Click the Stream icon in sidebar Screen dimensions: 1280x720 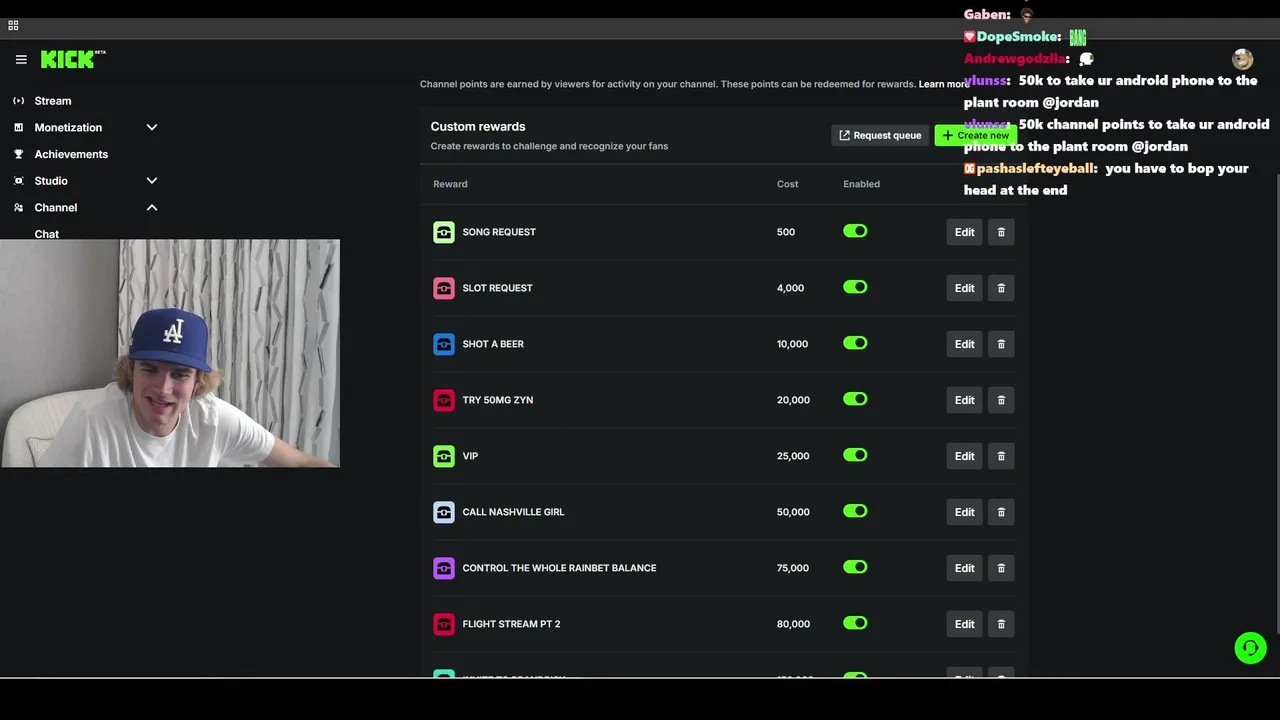(19, 101)
